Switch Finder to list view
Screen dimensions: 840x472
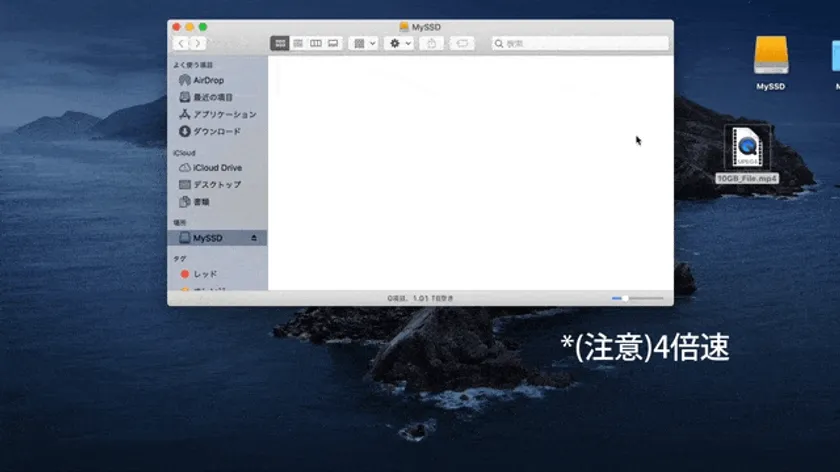click(298, 44)
